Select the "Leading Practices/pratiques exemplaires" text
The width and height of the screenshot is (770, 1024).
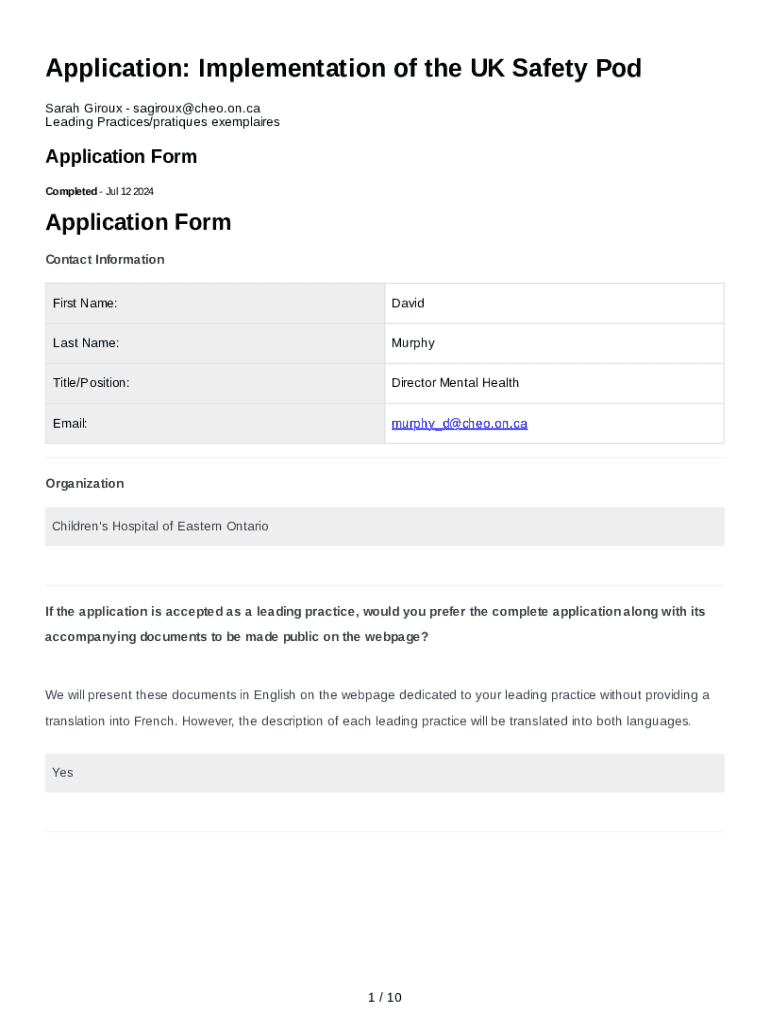click(x=162, y=122)
